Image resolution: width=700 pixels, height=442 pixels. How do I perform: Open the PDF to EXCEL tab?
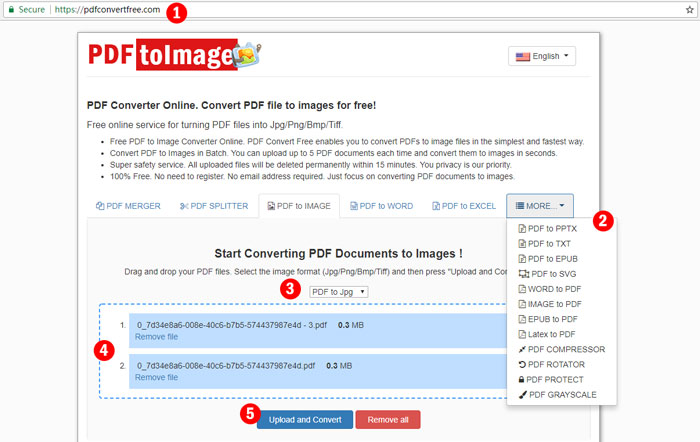pyautogui.click(x=464, y=206)
